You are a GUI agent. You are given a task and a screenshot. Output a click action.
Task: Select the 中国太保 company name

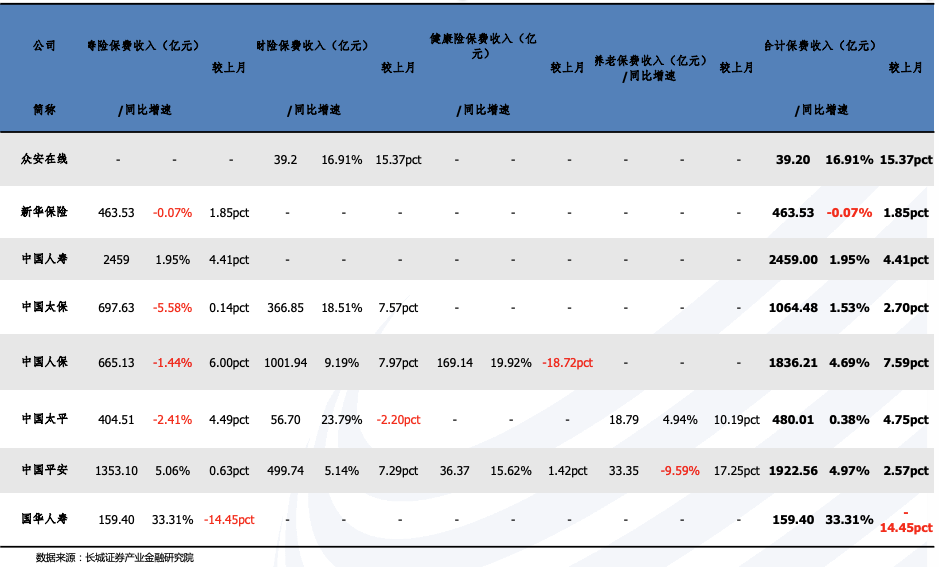coord(44,307)
